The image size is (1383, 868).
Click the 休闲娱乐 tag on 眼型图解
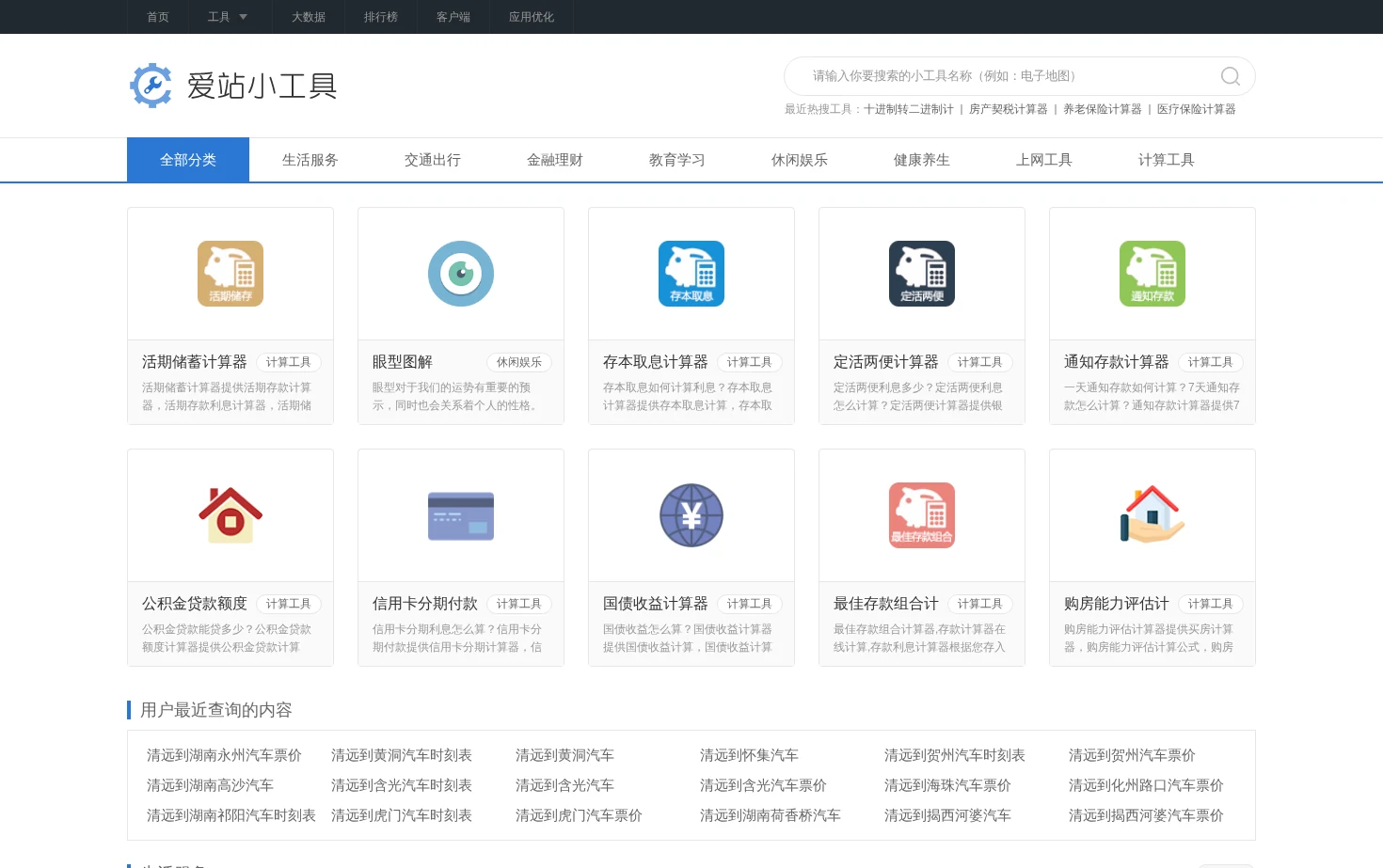[519, 362]
